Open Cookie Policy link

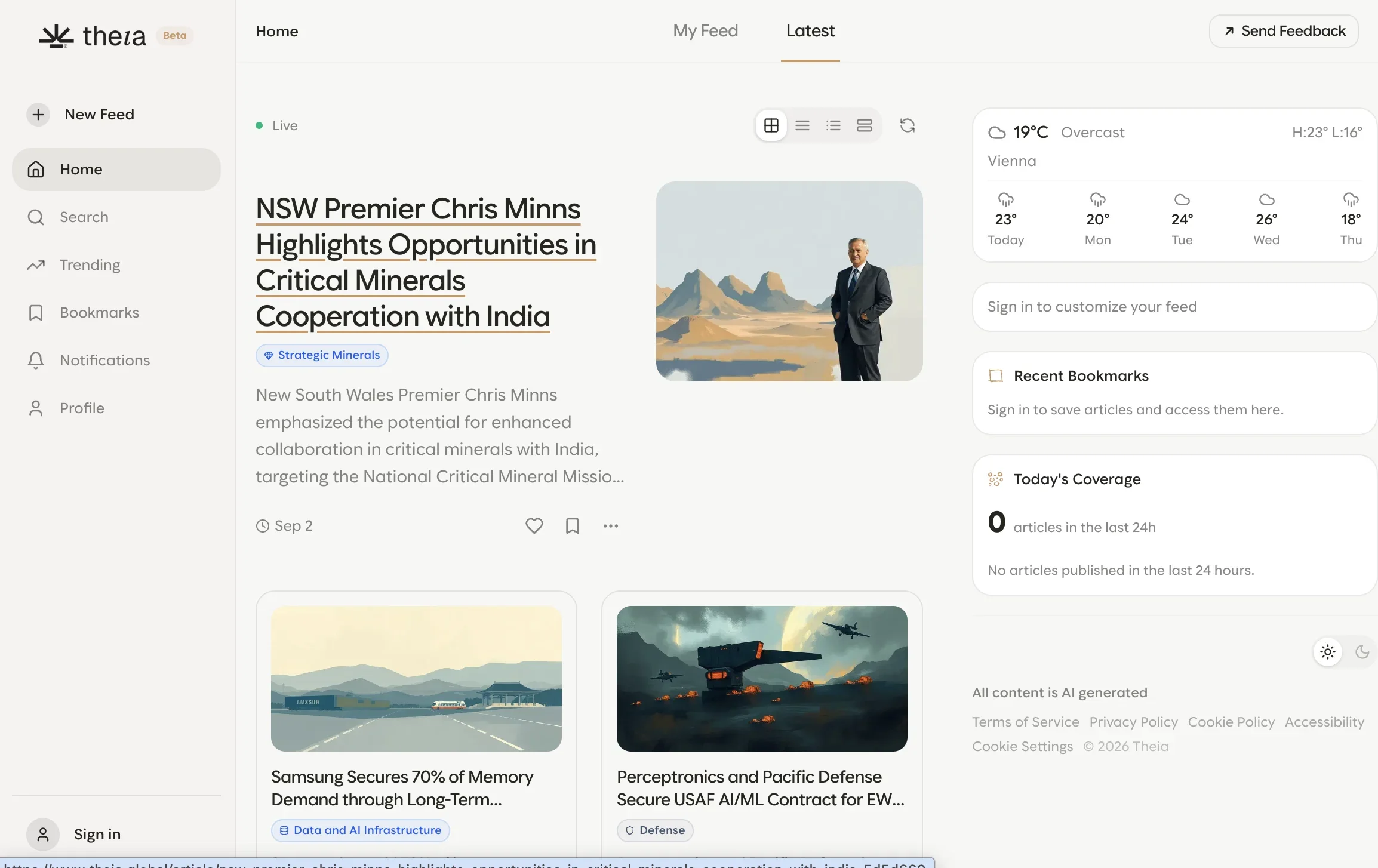pyautogui.click(x=1231, y=722)
